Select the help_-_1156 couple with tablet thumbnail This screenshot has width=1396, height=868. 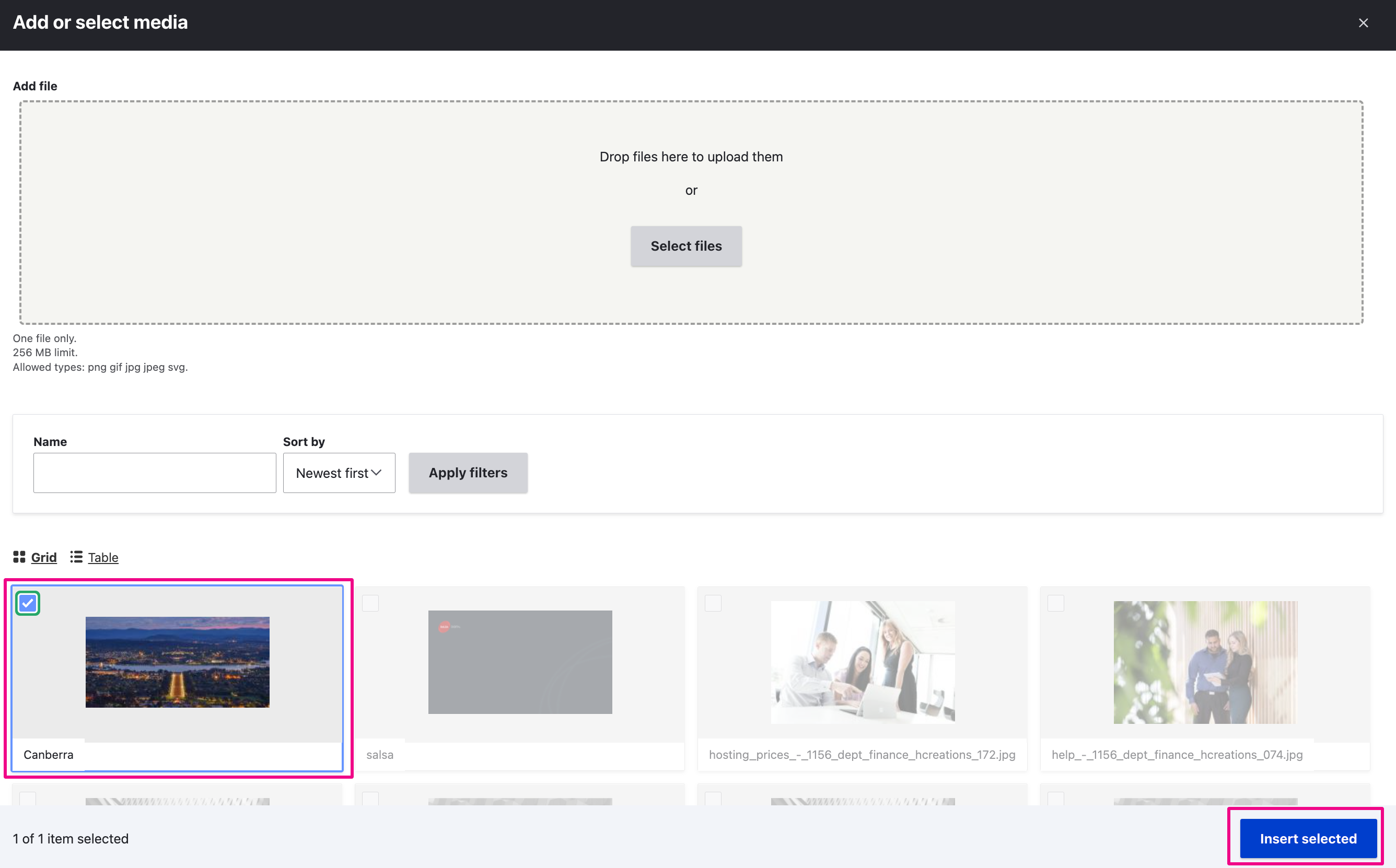click(1205, 662)
